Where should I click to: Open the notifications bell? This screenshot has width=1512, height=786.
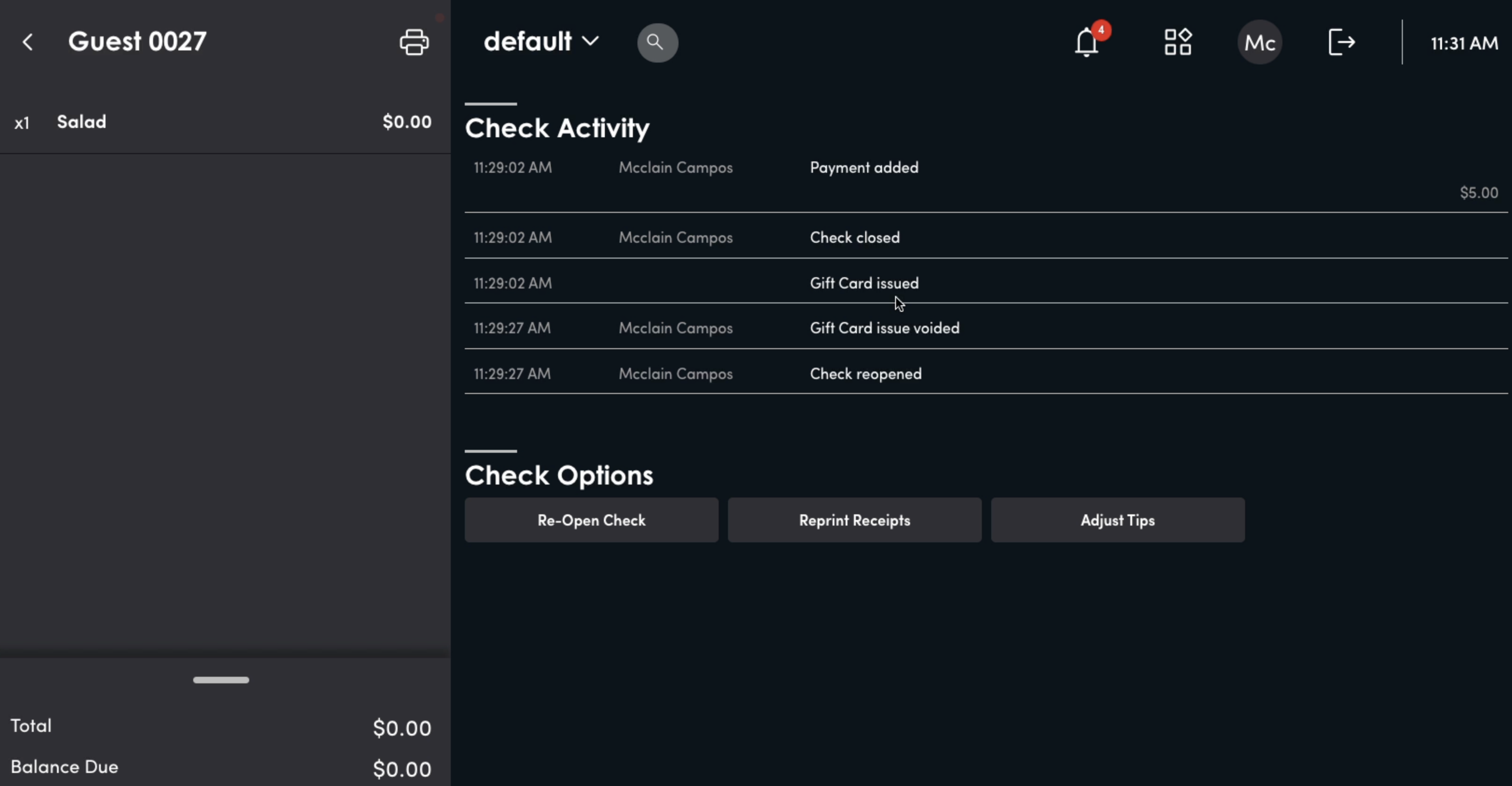[x=1086, y=42]
